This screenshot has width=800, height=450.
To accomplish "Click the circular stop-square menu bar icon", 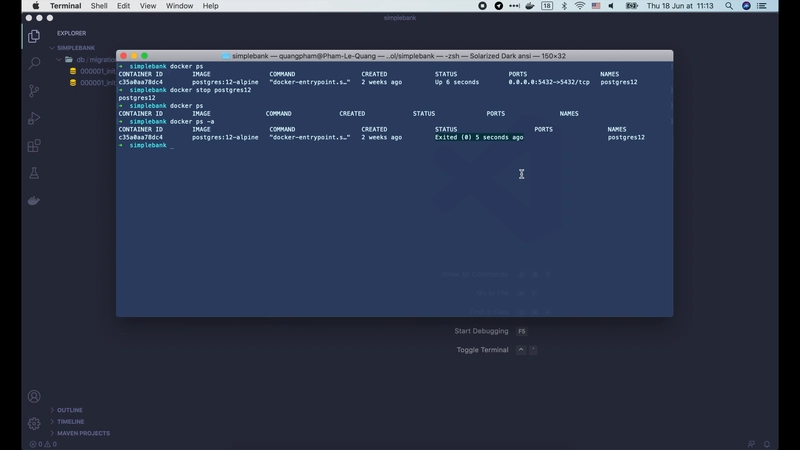I will [482, 6].
